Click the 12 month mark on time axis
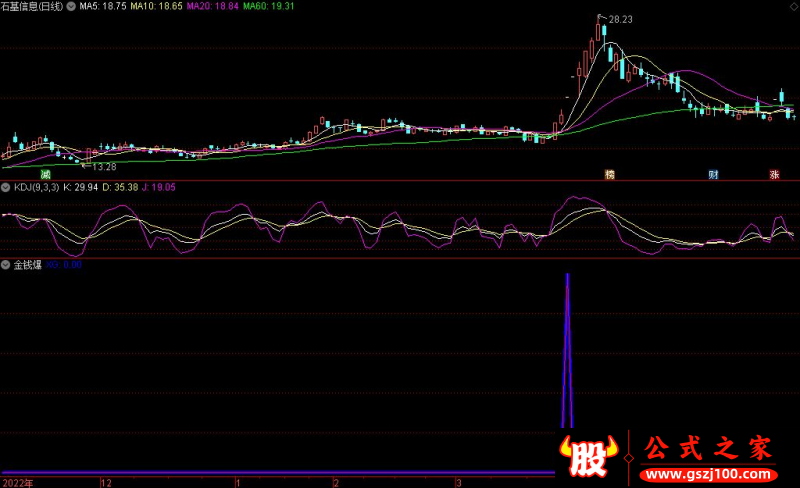The image size is (800, 488). coord(105,482)
